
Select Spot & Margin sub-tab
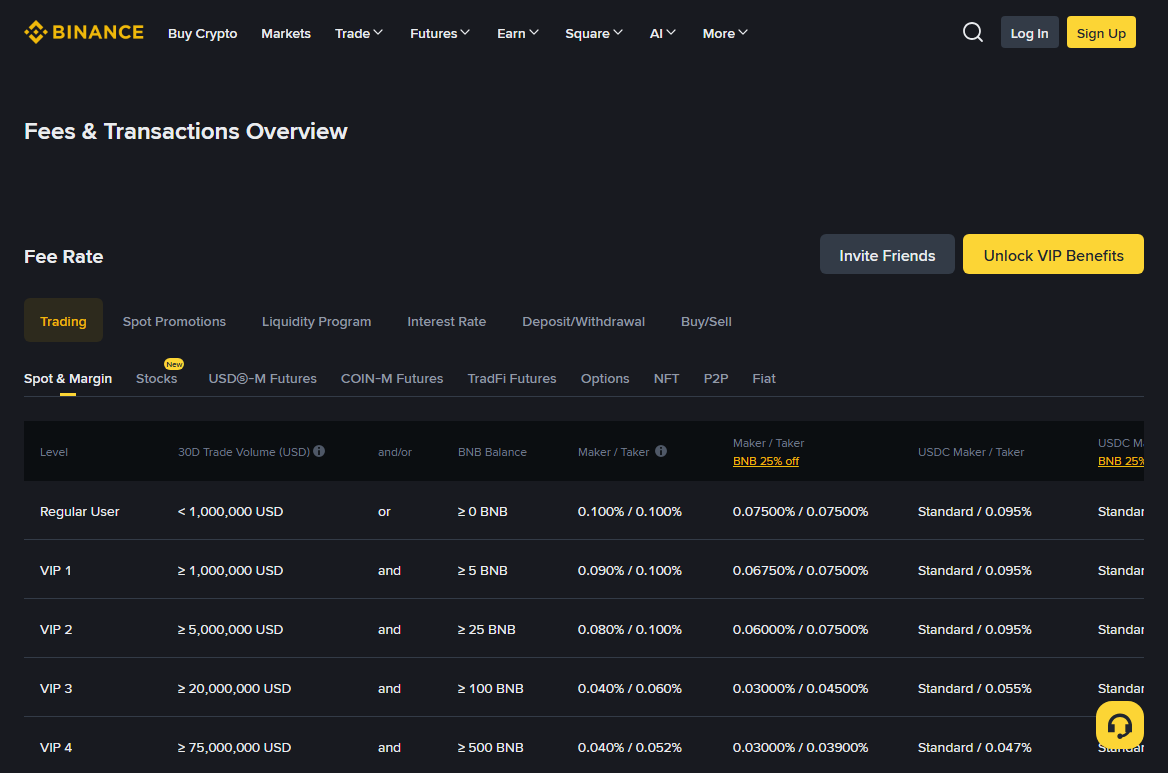[68, 378]
